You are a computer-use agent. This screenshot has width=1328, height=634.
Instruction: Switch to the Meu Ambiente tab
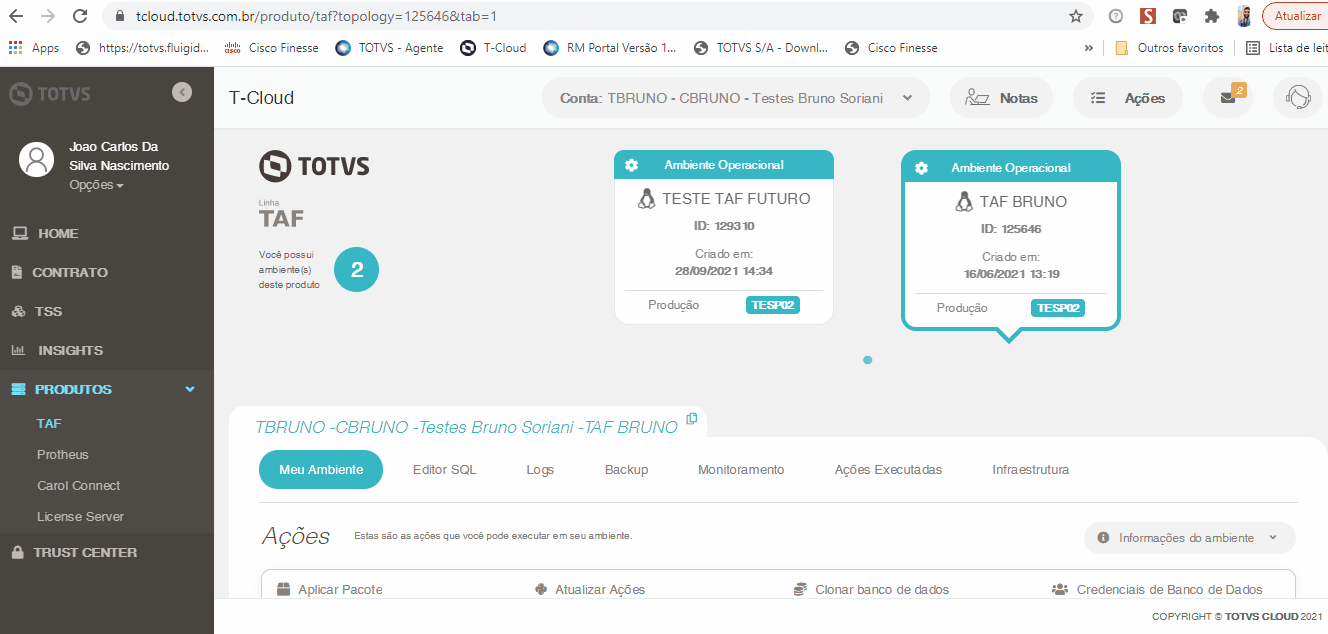[x=320, y=469]
